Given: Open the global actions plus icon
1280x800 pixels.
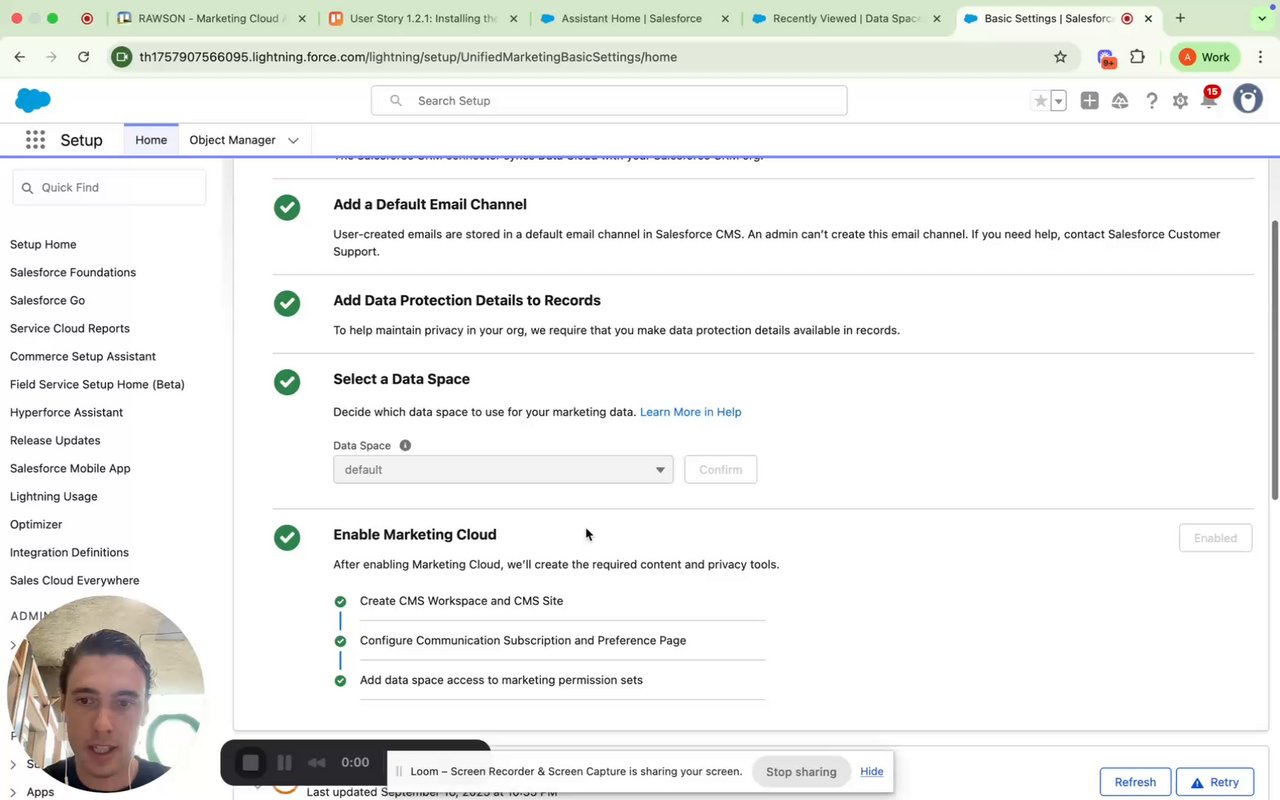Looking at the screenshot, I should click(x=1089, y=101).
